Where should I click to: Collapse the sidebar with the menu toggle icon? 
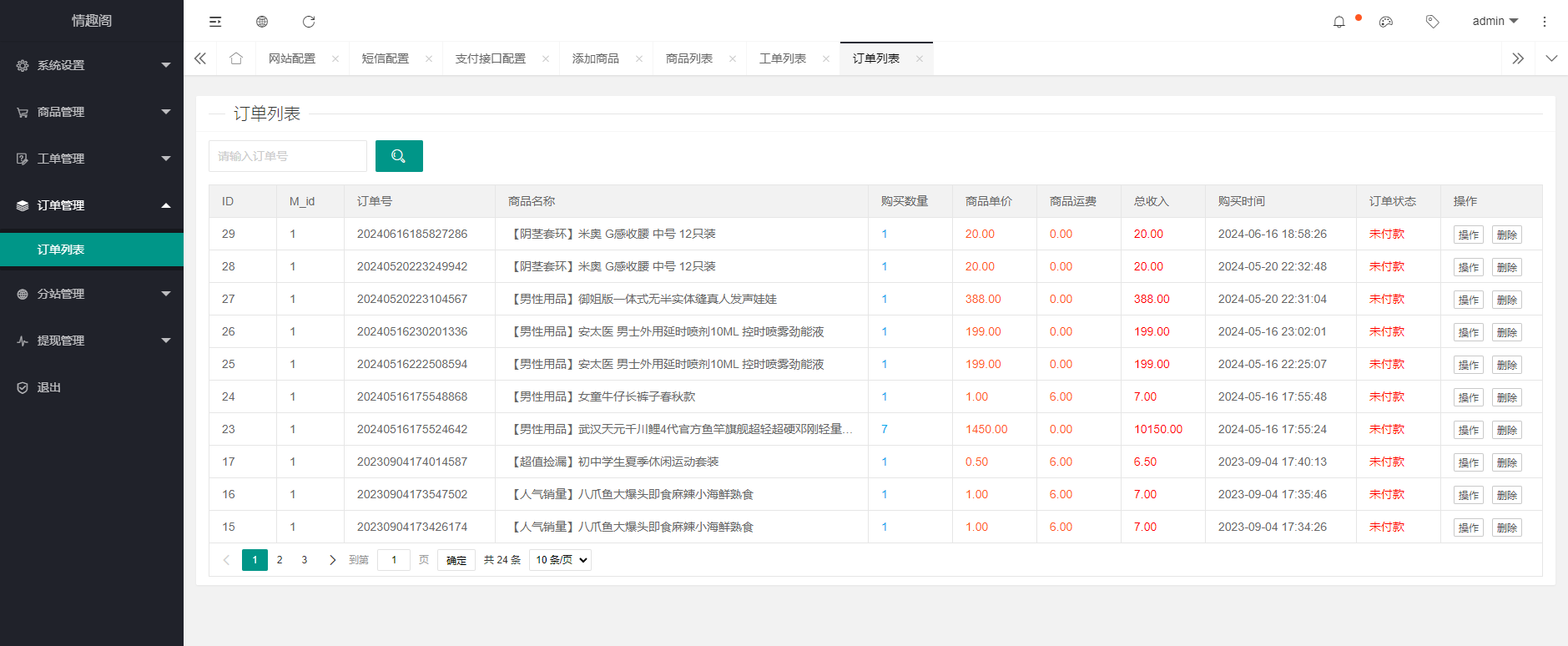[215, 22]
